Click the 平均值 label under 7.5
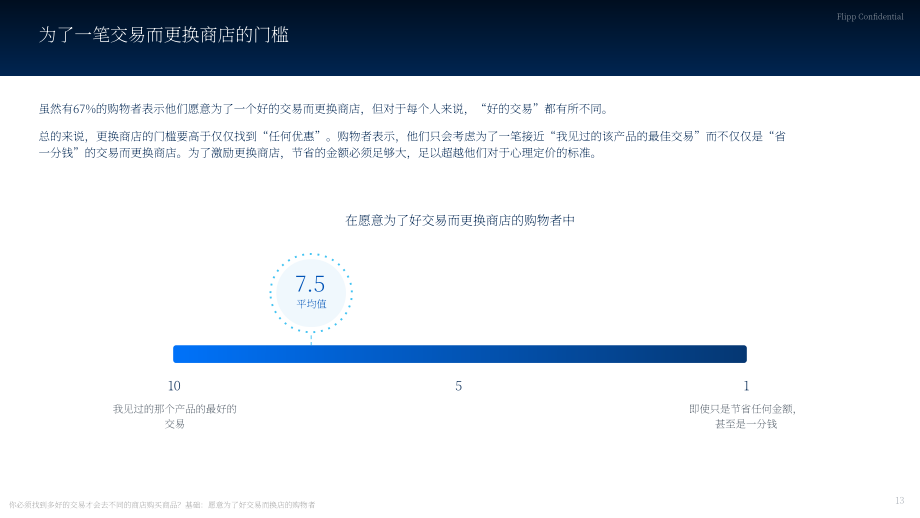 pyautogui.click(x=311, y=304)
